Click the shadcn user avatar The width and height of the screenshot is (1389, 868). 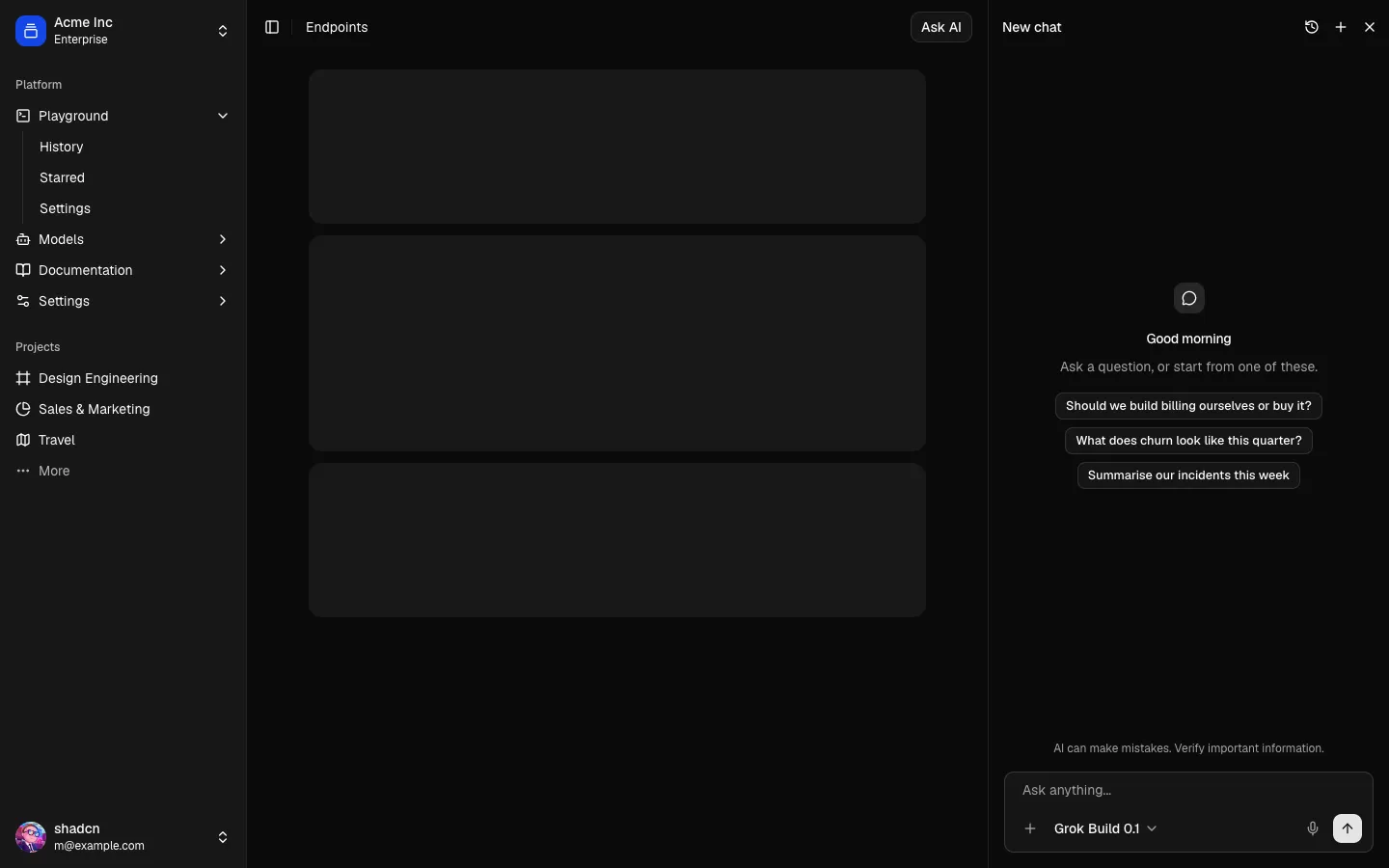(x=31, y=837)
